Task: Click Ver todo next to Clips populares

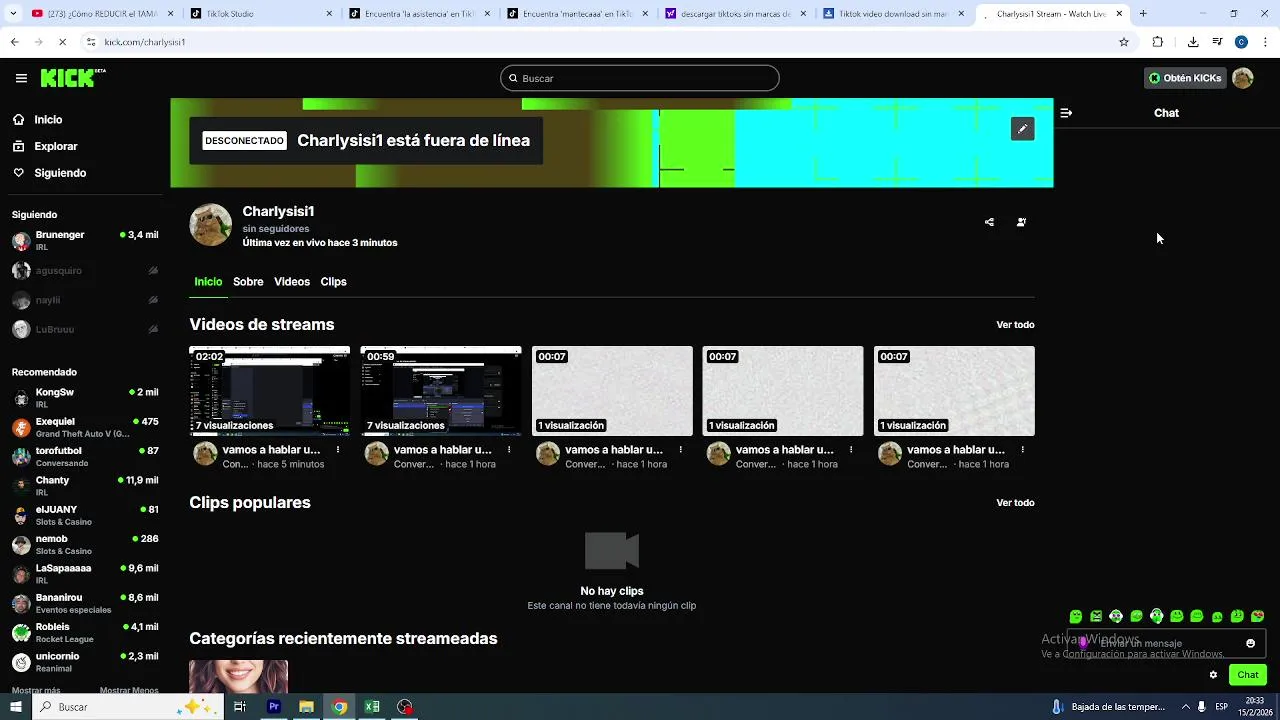Action: pyautogui.click(x=1015, y=503)
